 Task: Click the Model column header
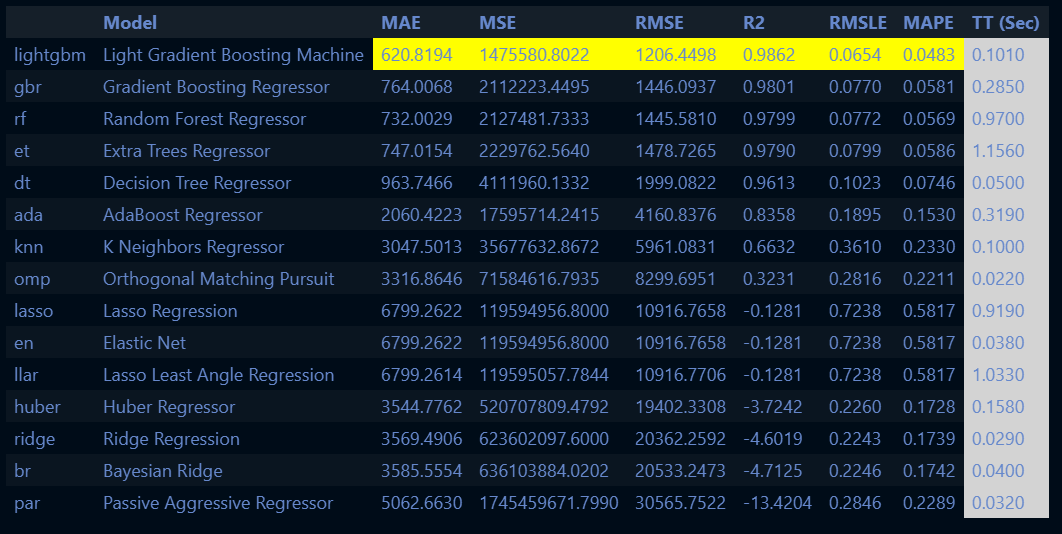(x=130, y=23)
